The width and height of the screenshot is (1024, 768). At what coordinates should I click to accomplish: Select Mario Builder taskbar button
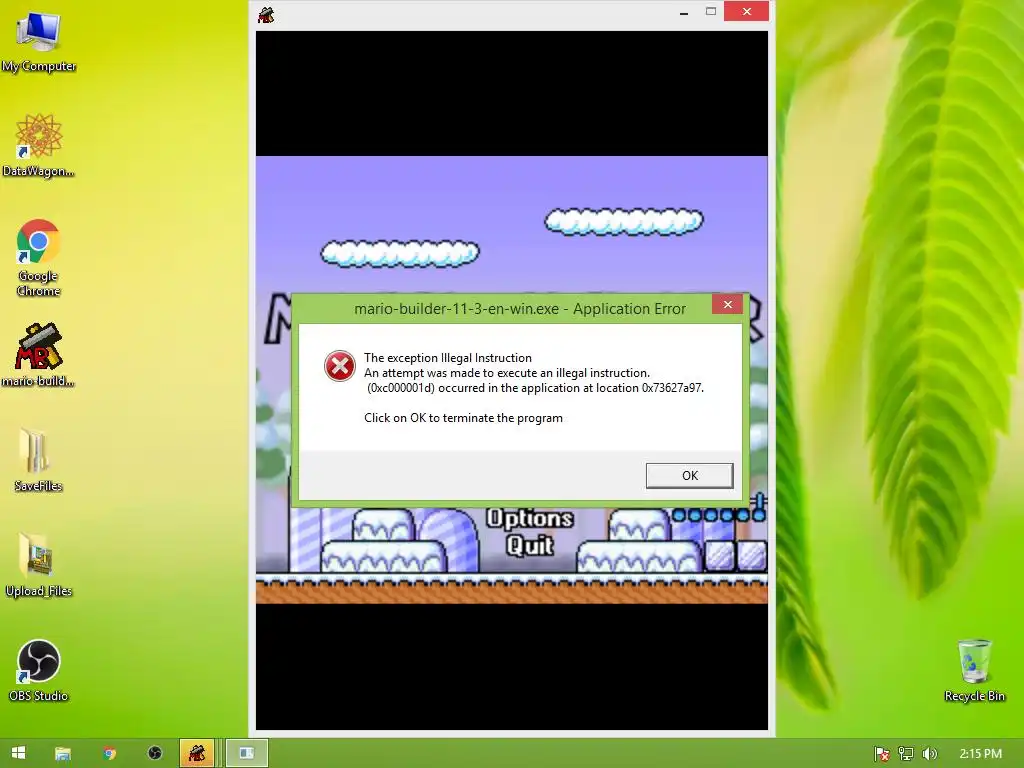(x=197, y=753)
